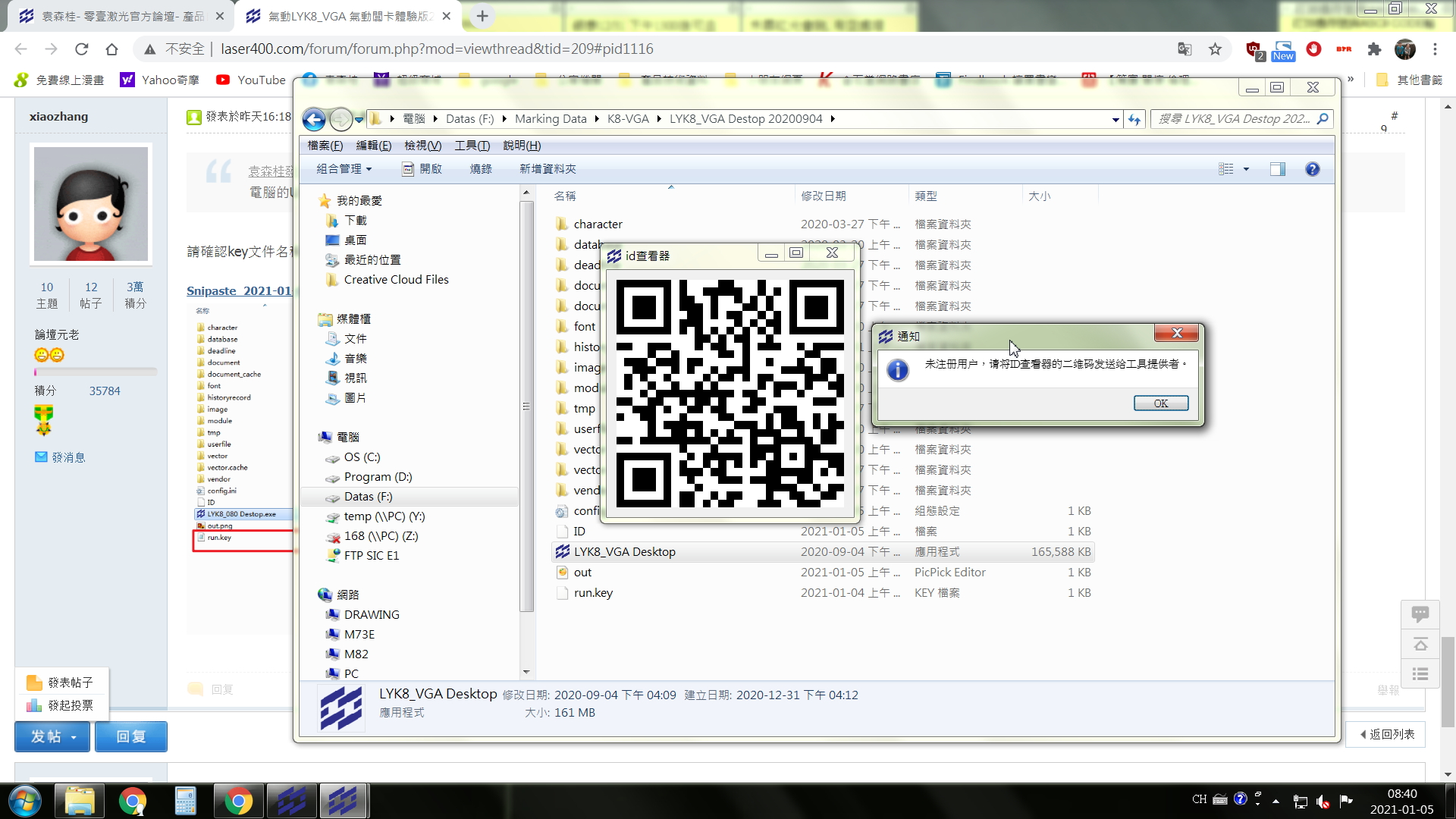Open Chrome three-dot menu

(1435, 49)
